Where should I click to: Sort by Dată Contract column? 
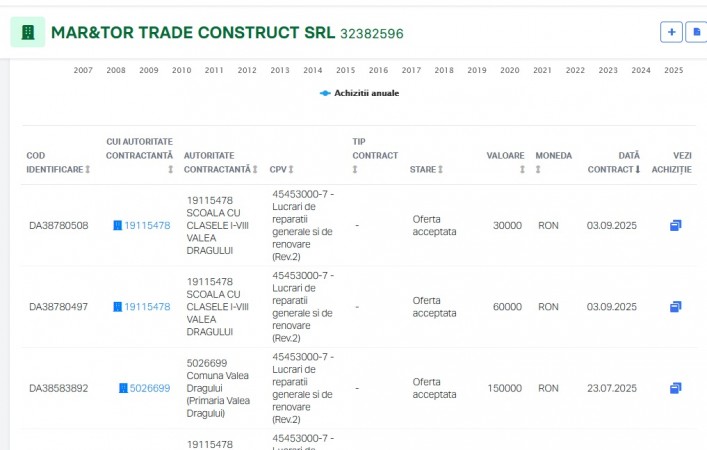[614, 162]
